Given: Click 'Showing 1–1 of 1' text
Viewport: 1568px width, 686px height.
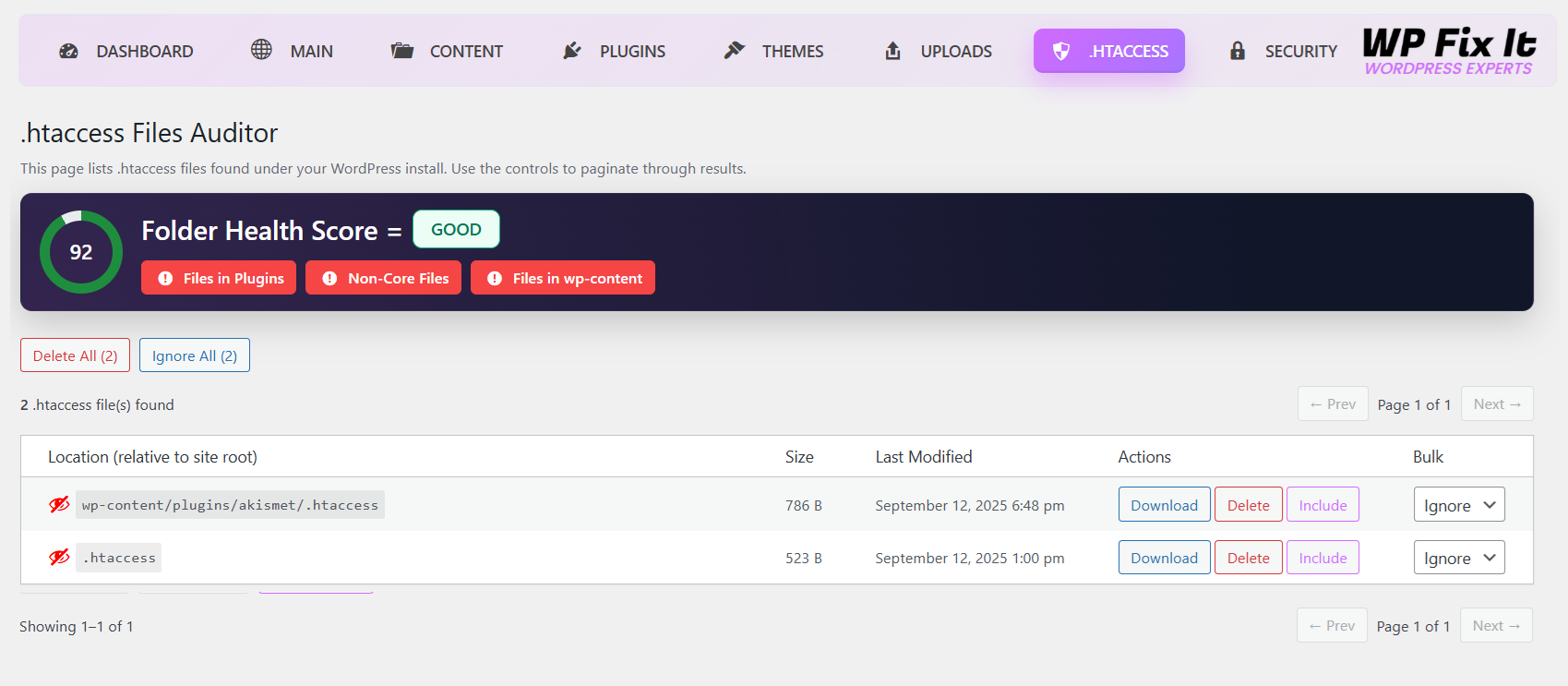Looking at the screenshot, I should pyautogui.click(x=77, y=626).
